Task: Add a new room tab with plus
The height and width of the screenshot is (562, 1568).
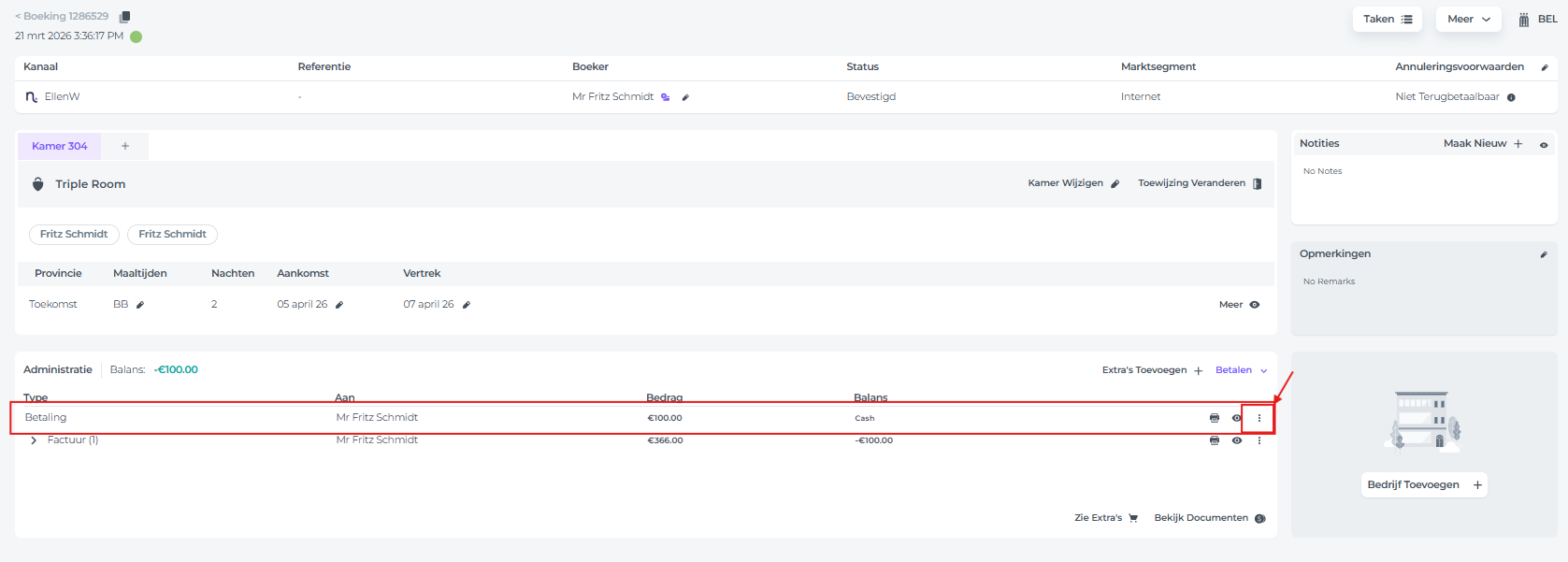Action: pyautogui.click(x=125, y=146)
